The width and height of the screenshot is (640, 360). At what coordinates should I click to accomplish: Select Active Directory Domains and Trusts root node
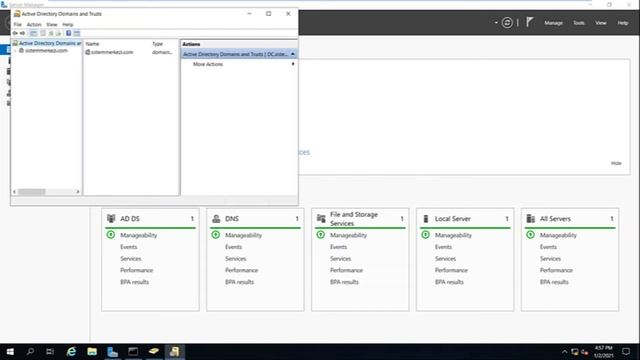pos(49,43)
